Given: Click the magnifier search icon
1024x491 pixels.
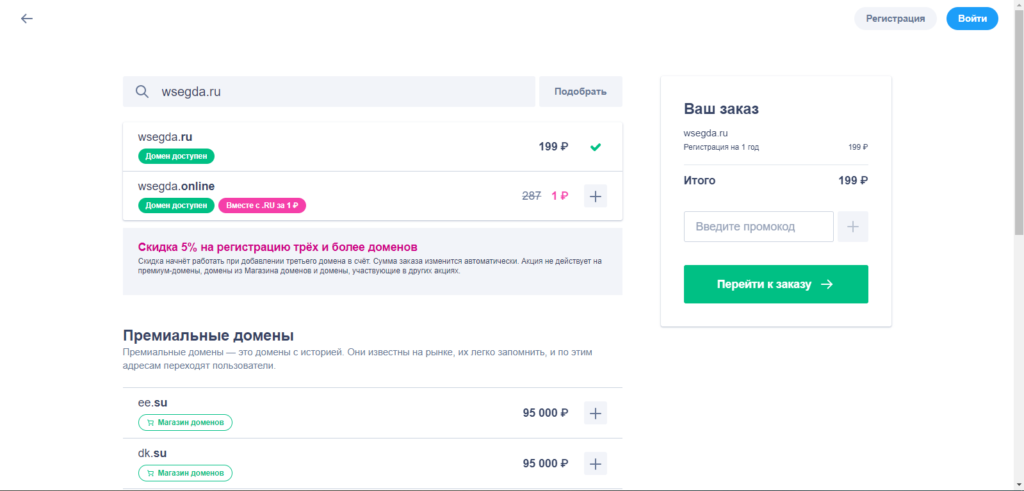Looking at the screenshot, I should [x=142, y=91].
